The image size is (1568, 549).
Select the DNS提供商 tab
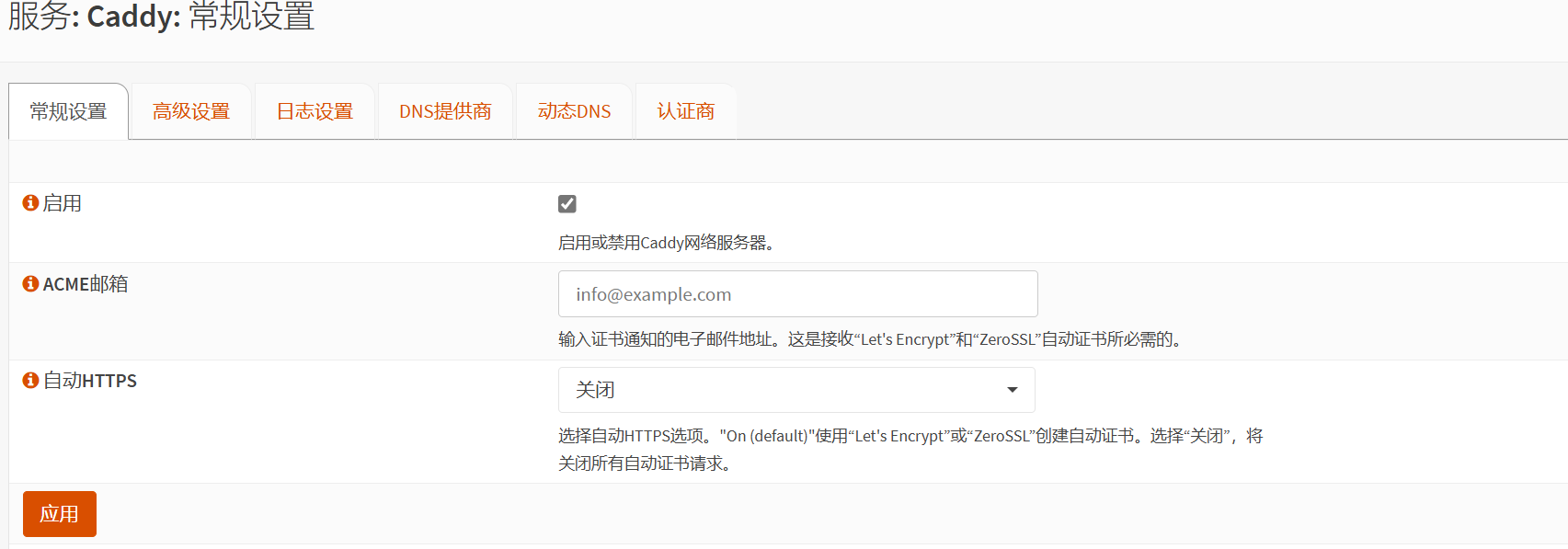point(445,111)
